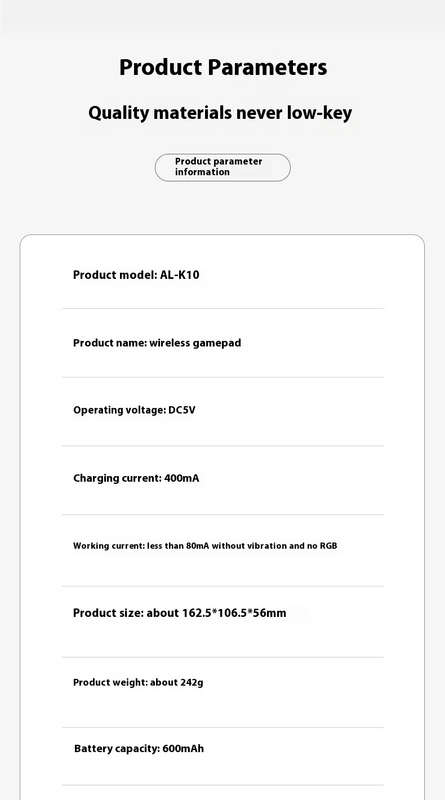This screenshot has height=800, width=445.
Task: Select the Product name wireless gamepad row
Action: 222,343
